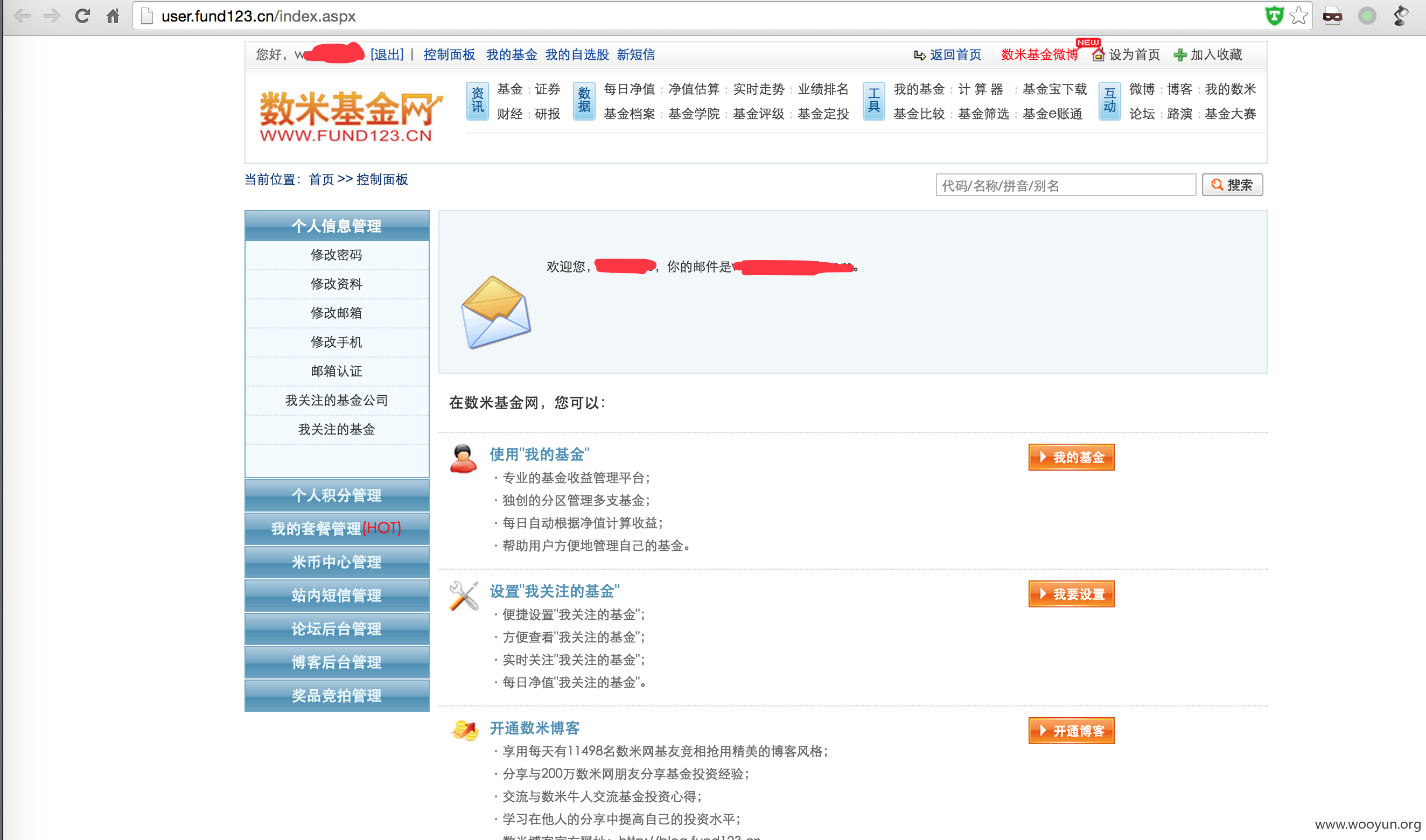1426x840 pixels.
Task: Open 基金大赛 navigation item
Action: (x=1230, y=114)
